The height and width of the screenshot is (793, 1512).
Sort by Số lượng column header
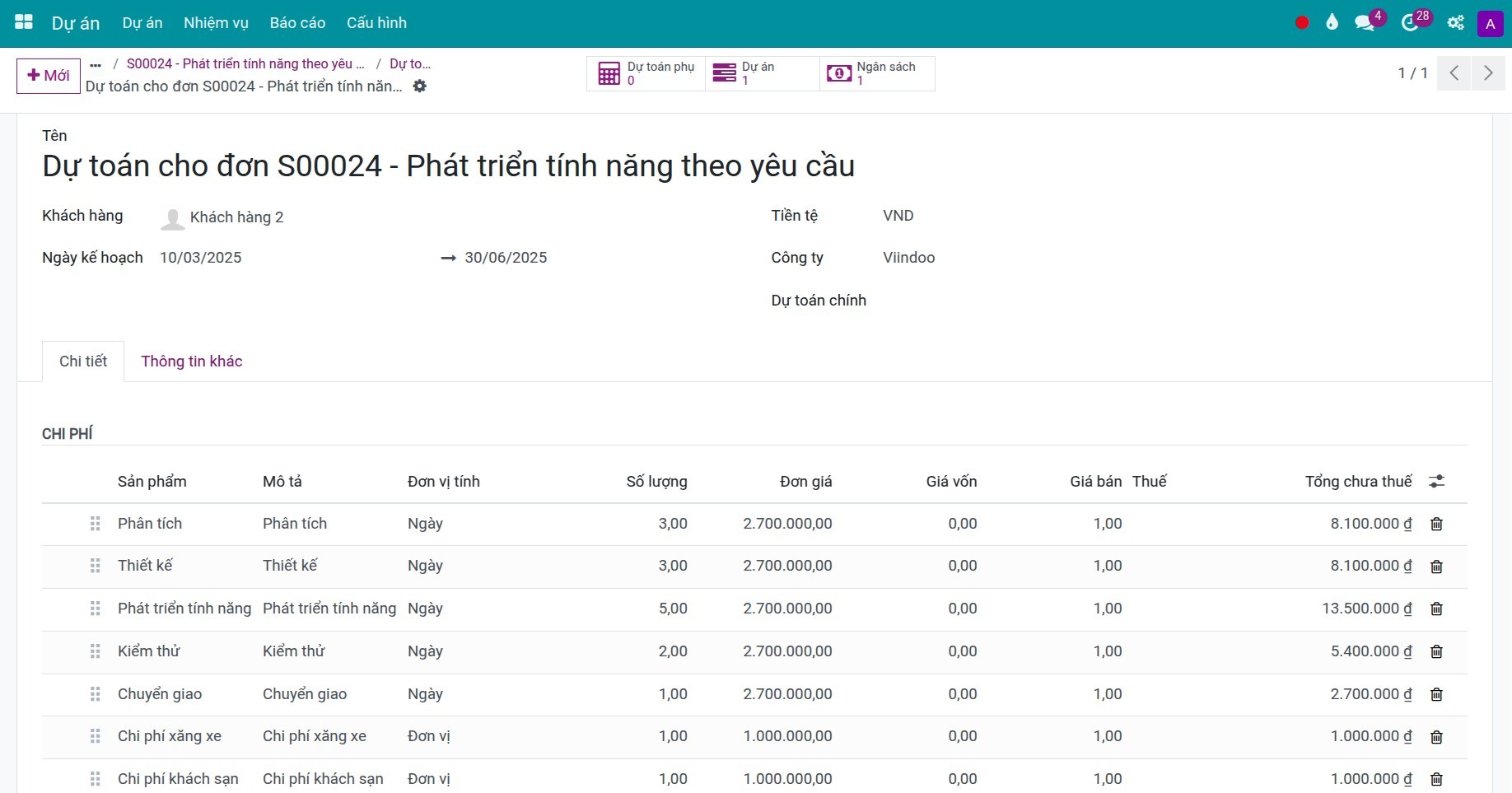(x=656, y=482)
